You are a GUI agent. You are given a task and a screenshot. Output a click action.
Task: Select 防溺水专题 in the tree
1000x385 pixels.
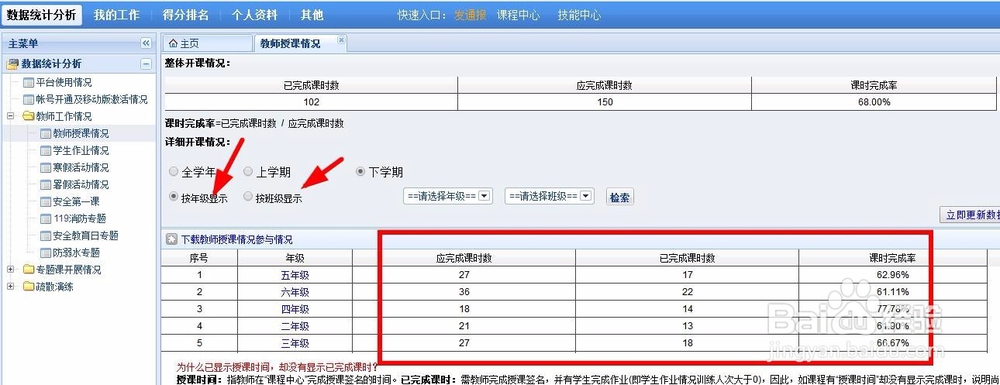point(76,252)
